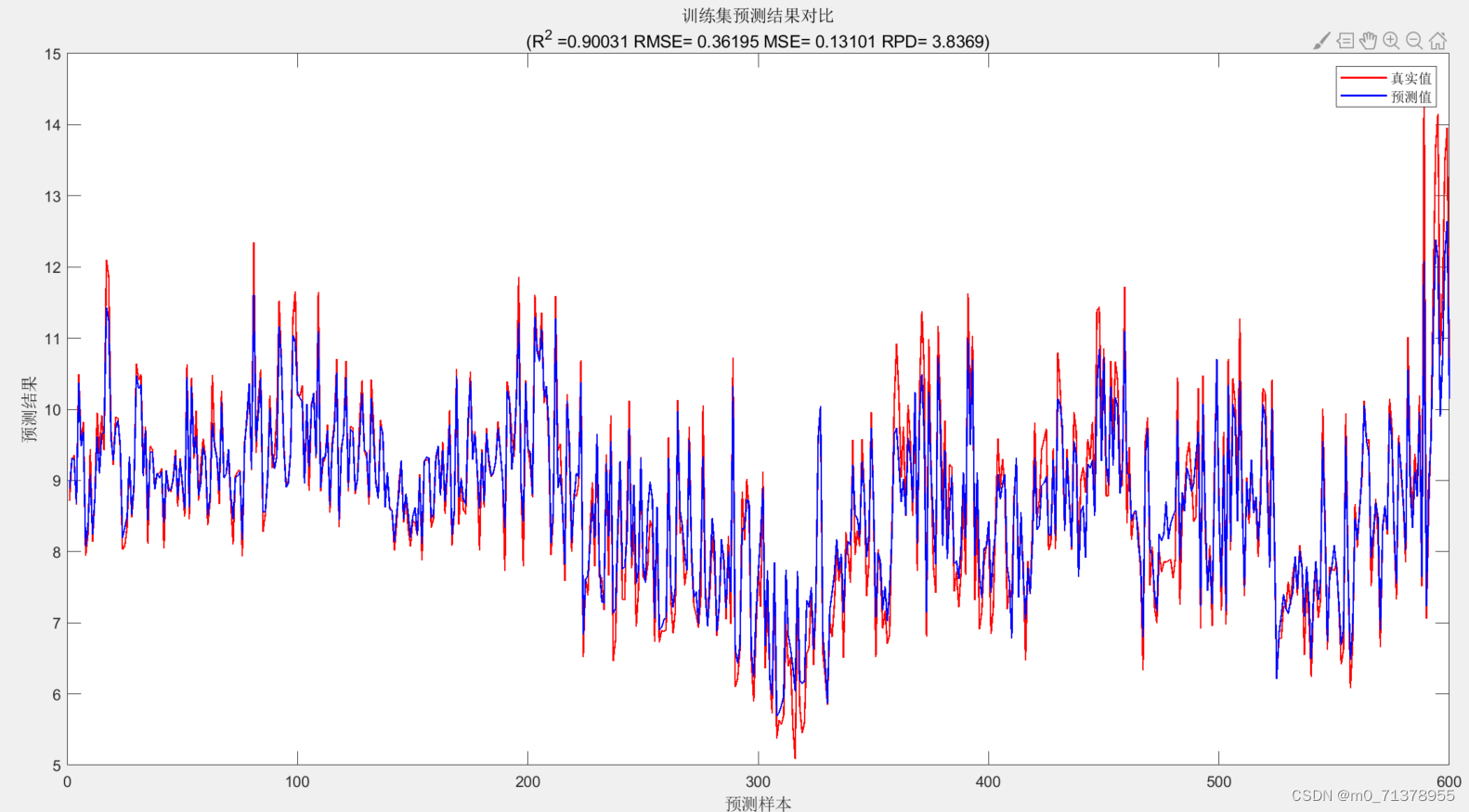
Task: Click the y-axis tick label 14
Action: (52, 125)
